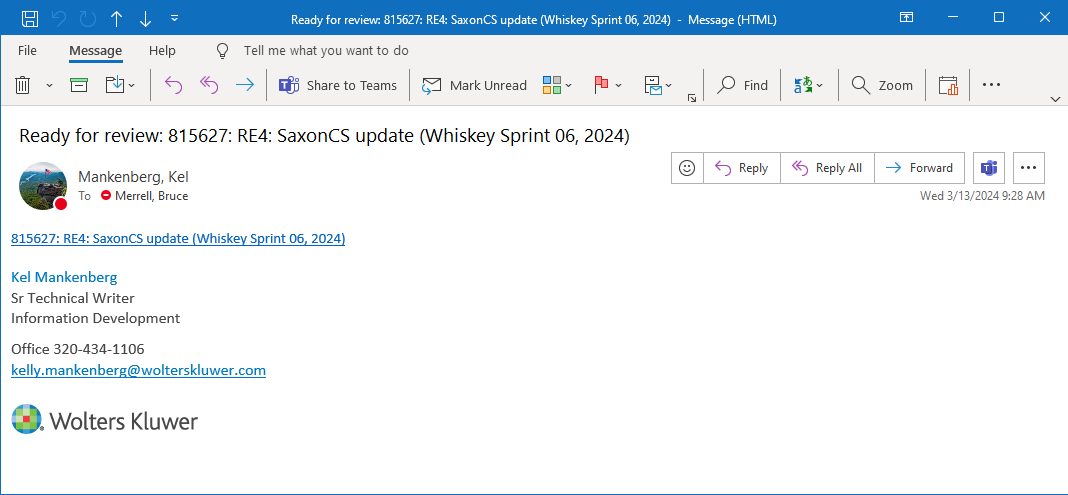The height and width of the screenshot is (495, 1068).
Task: Click the Ribbon Display Options chevron
Action: pos(1055,99)
